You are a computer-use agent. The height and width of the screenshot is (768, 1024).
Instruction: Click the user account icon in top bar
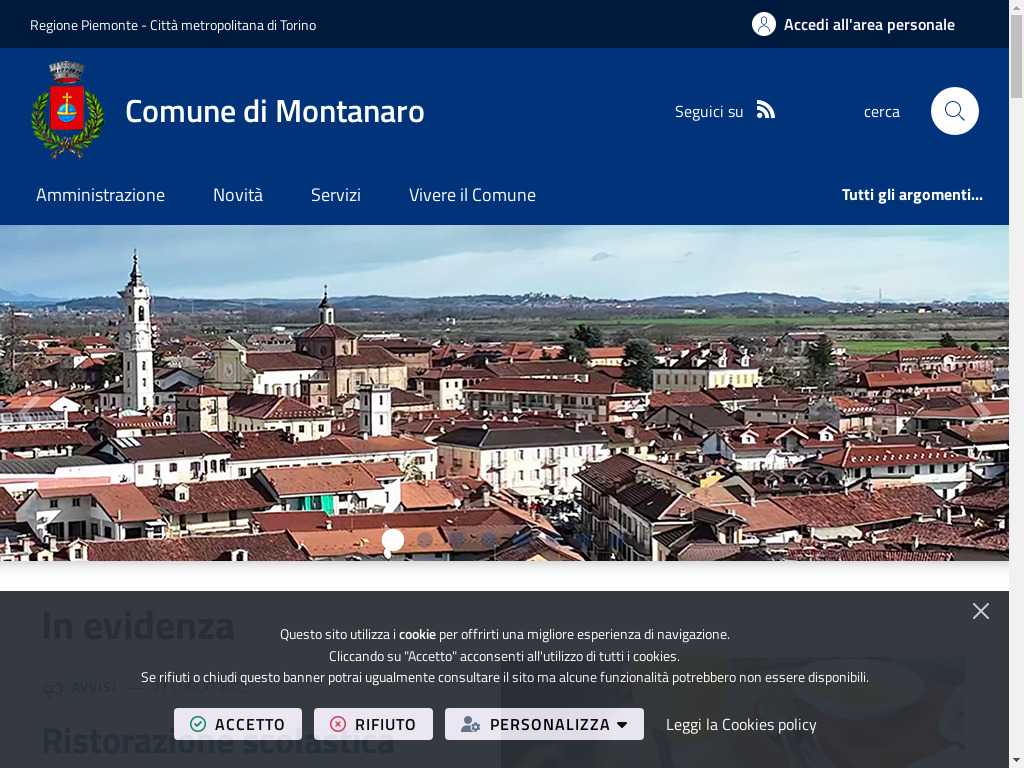tap(763, 24)
